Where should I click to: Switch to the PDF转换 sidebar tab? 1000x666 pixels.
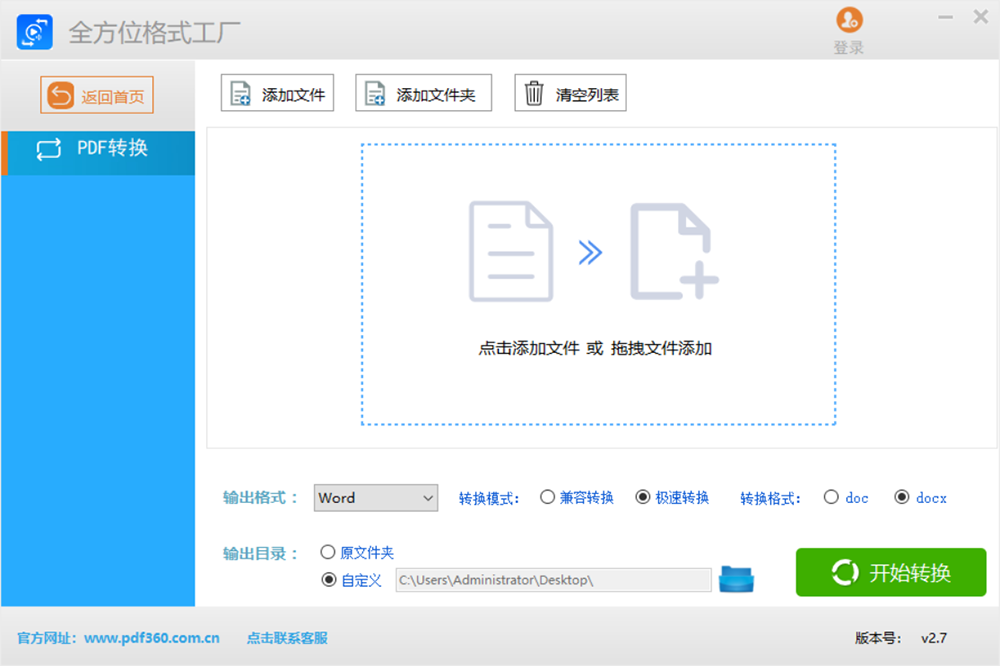tap(98, 153)
